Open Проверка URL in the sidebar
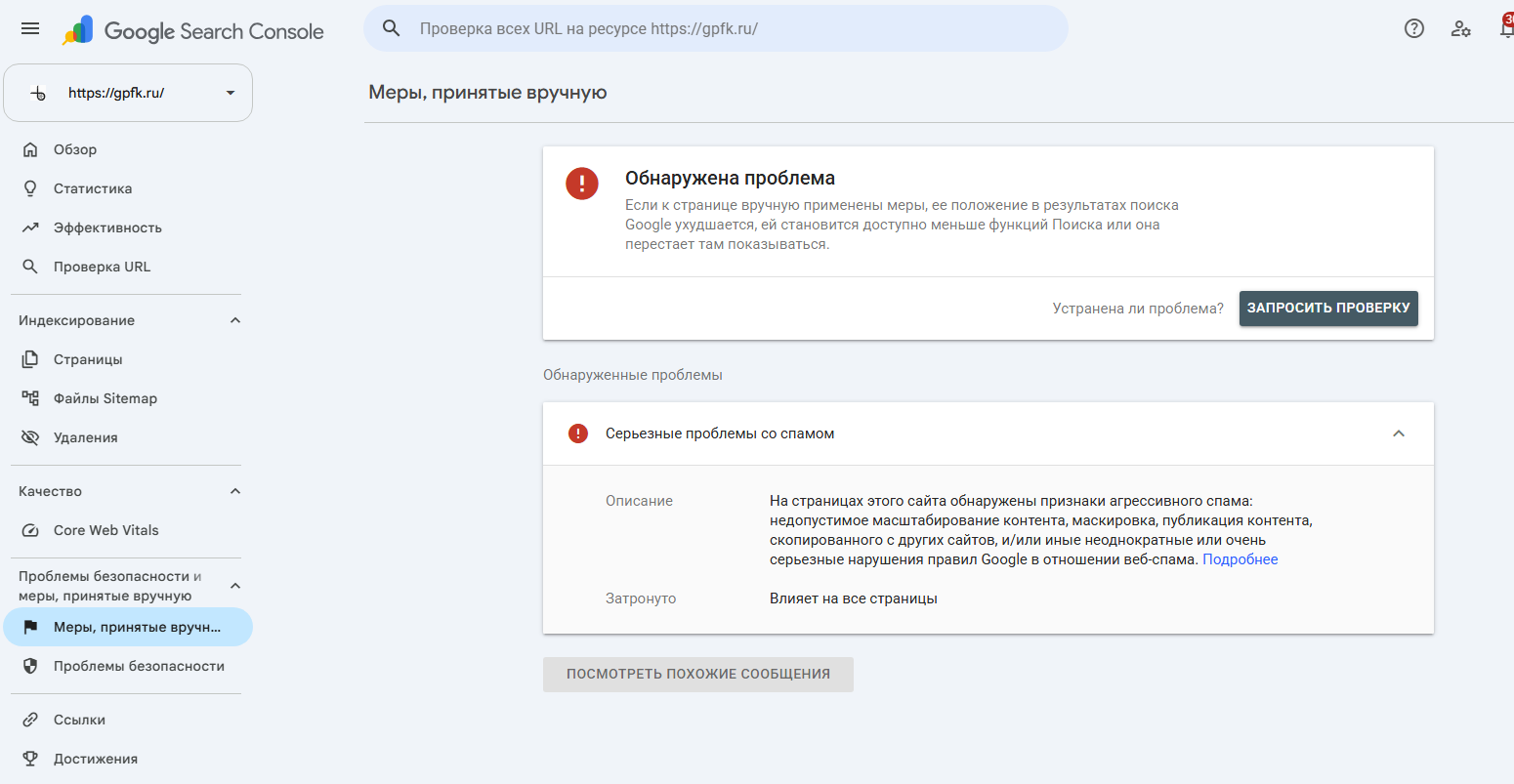Image resolution: width=1514 pixels, height=784 pixels. (128, 267)
